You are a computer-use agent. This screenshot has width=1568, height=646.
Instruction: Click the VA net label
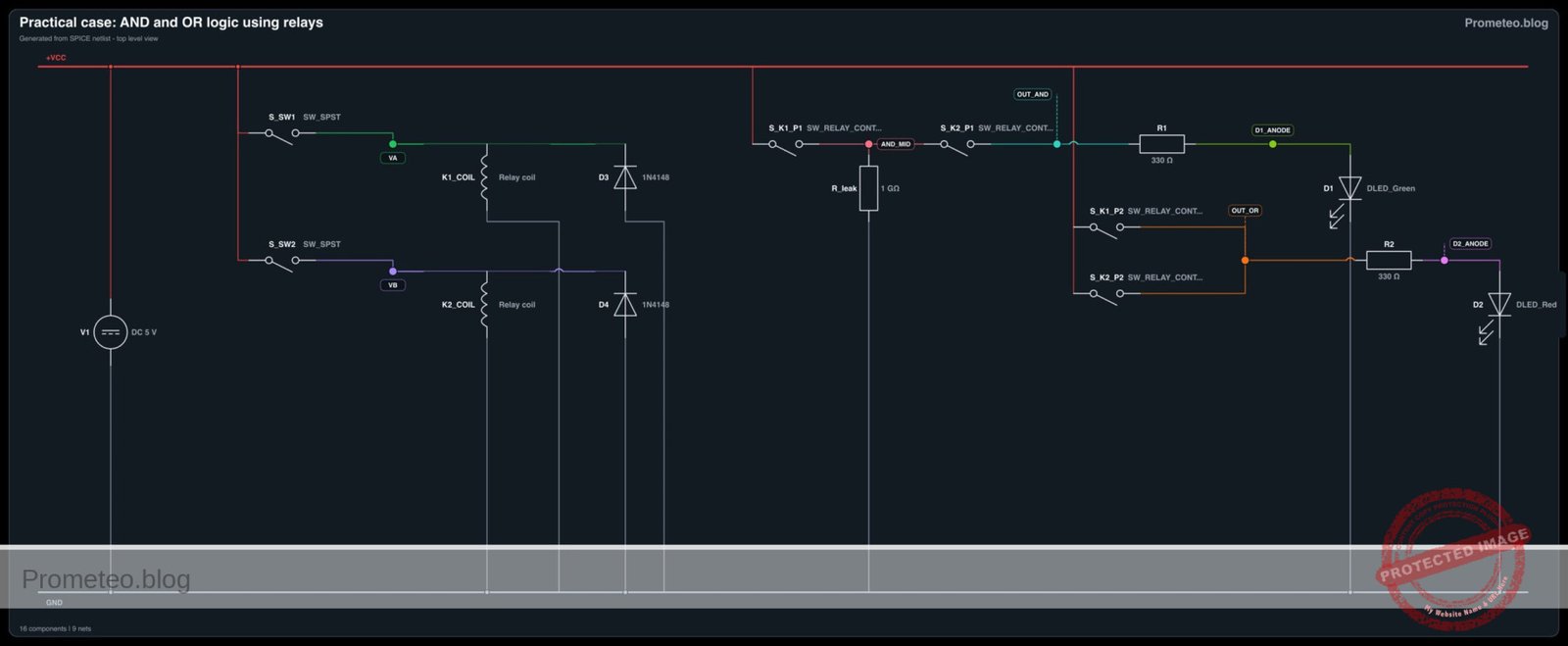[x=393, y=158]
